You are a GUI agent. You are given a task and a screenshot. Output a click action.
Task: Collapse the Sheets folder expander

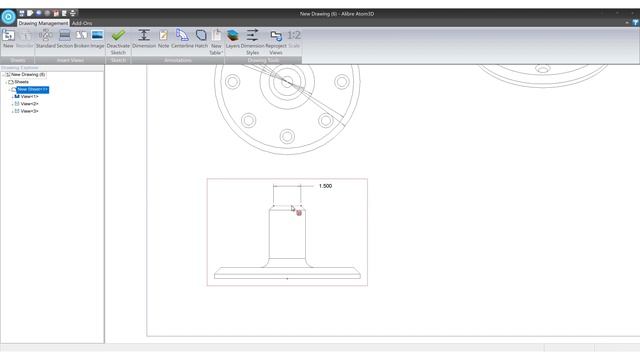6,82
